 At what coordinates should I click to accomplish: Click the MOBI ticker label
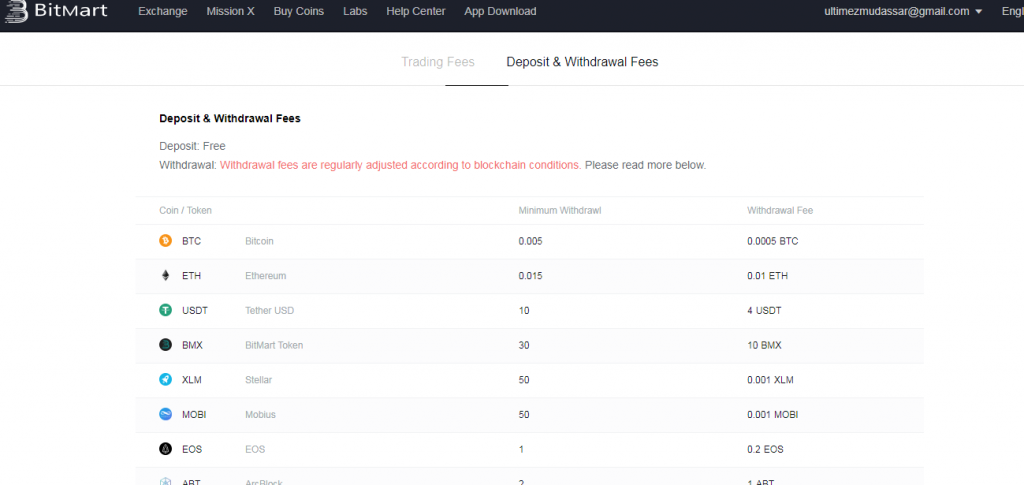pos(195,414)
